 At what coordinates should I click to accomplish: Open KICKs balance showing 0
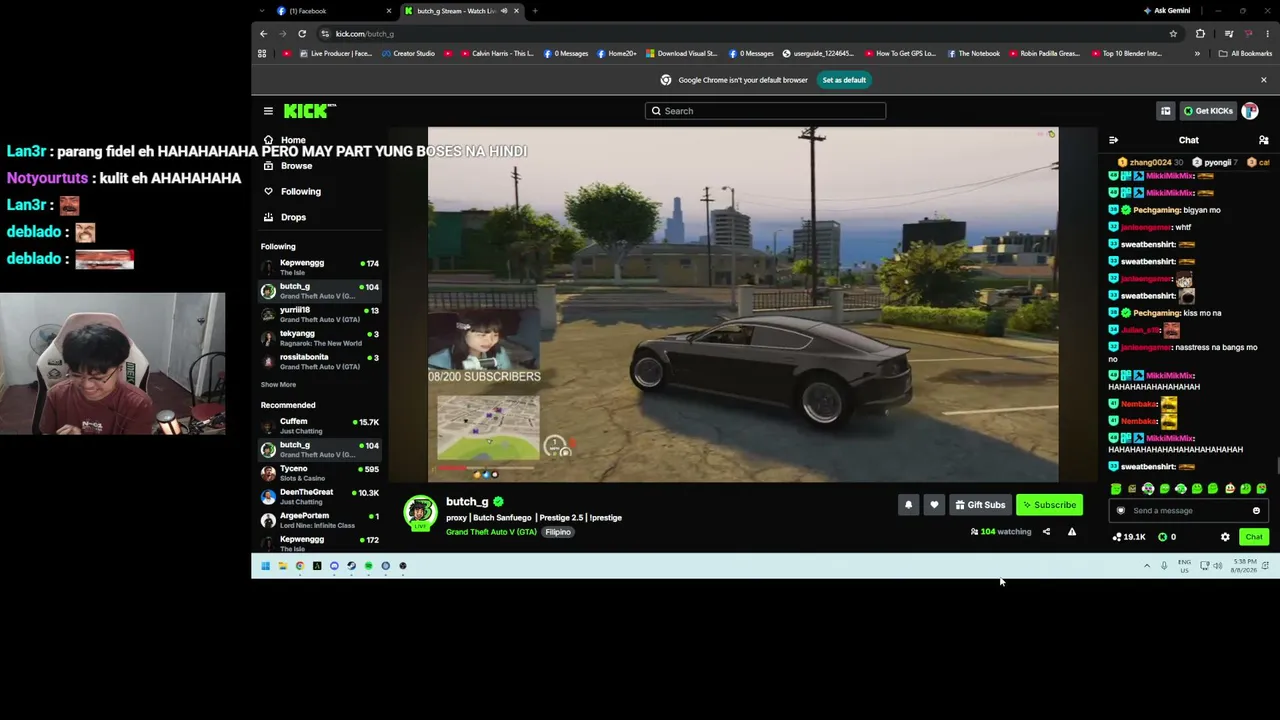pyautogui.click(x=1167, y=537)
